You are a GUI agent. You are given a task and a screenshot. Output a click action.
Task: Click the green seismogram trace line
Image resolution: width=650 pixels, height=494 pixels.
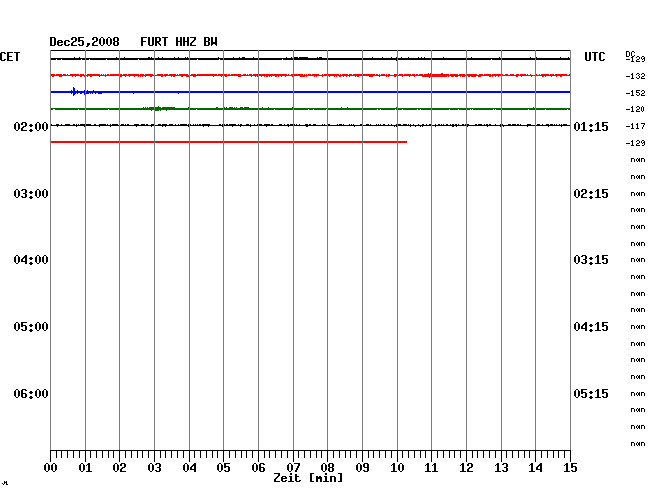pyautogui.click(x=310, y=109)
